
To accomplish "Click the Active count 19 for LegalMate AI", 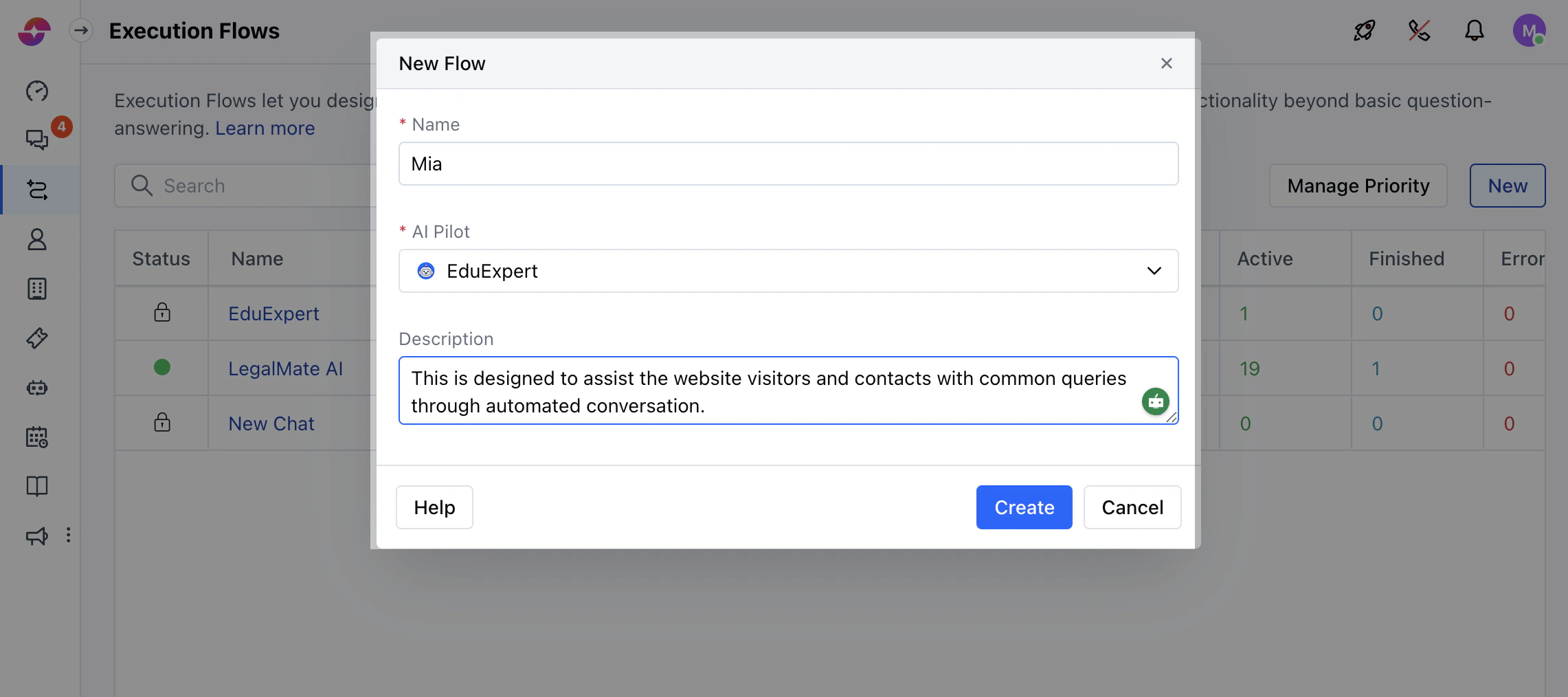I will (x=1249, y=368).
